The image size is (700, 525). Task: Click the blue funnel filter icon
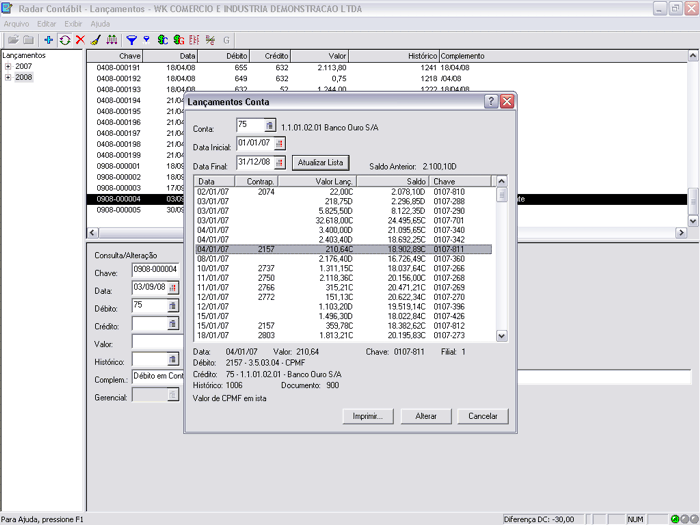click(x=131, y=40)
